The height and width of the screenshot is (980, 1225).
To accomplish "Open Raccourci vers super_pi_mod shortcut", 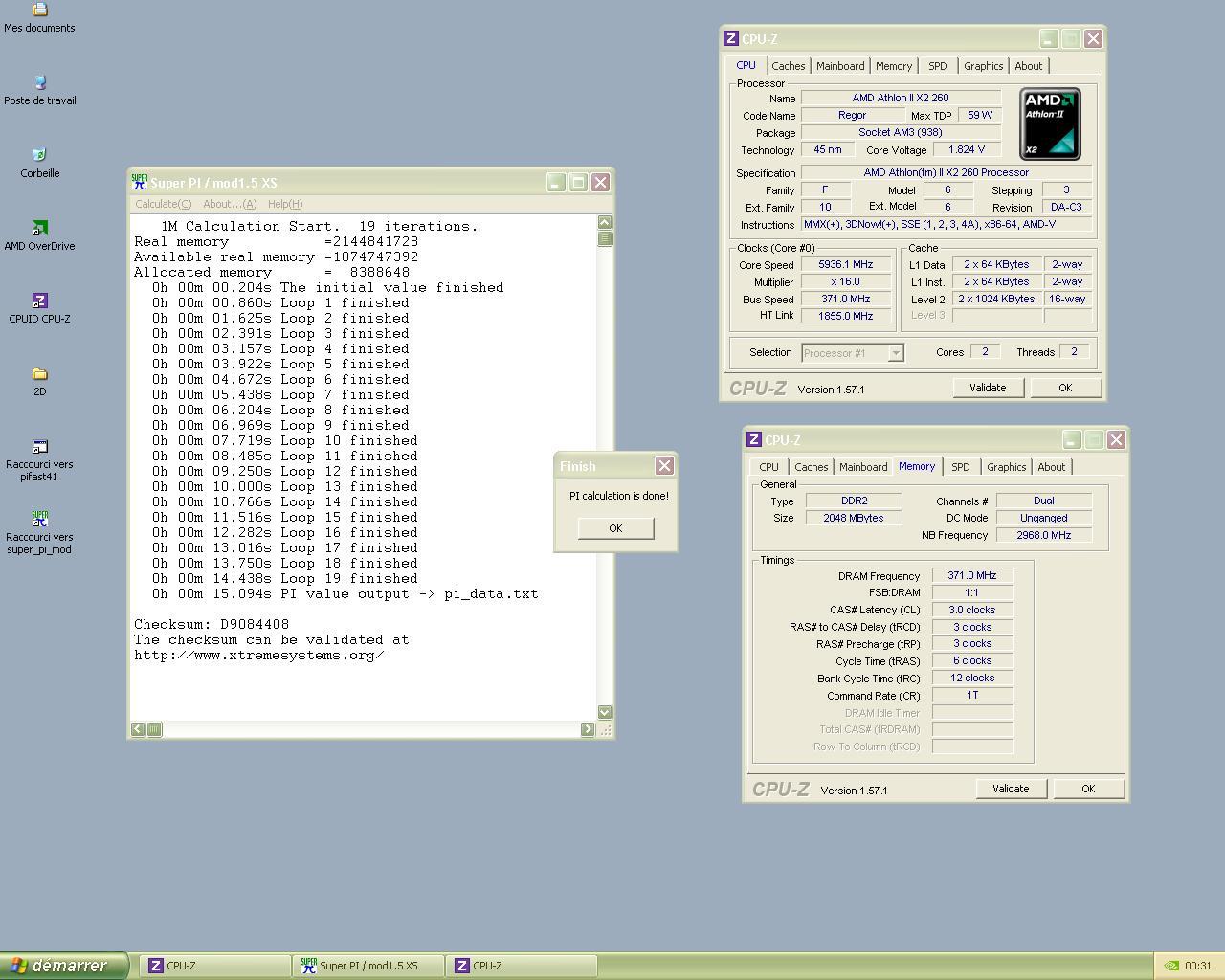I will [39, 532].
